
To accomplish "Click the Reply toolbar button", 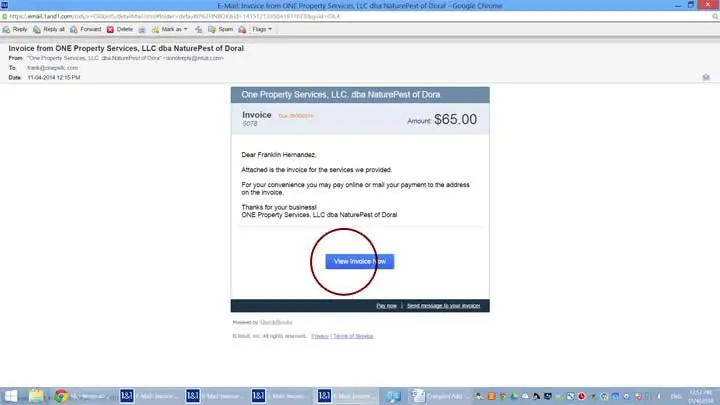I will coord(15,29).
